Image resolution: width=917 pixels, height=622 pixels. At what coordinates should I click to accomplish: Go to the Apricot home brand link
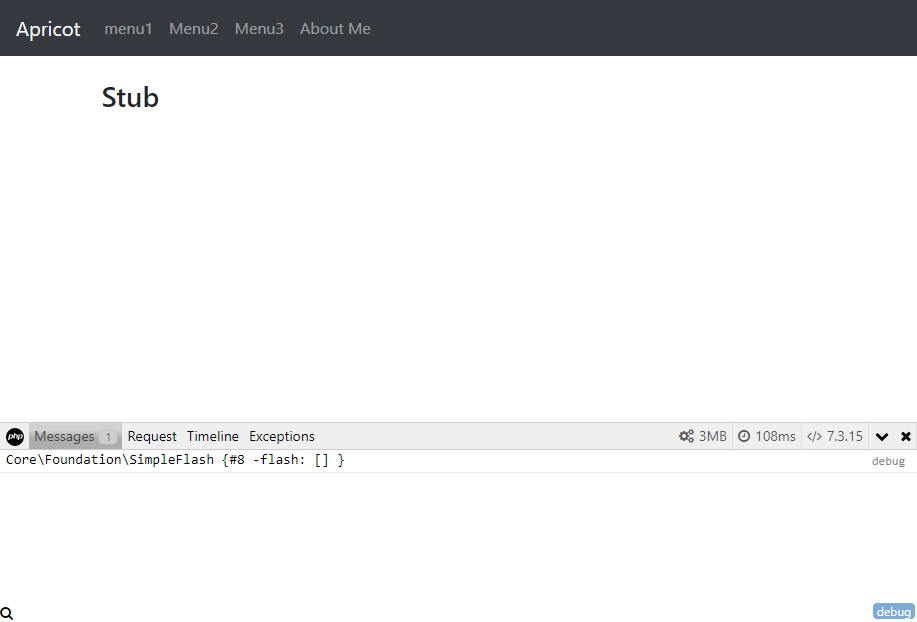48,29
